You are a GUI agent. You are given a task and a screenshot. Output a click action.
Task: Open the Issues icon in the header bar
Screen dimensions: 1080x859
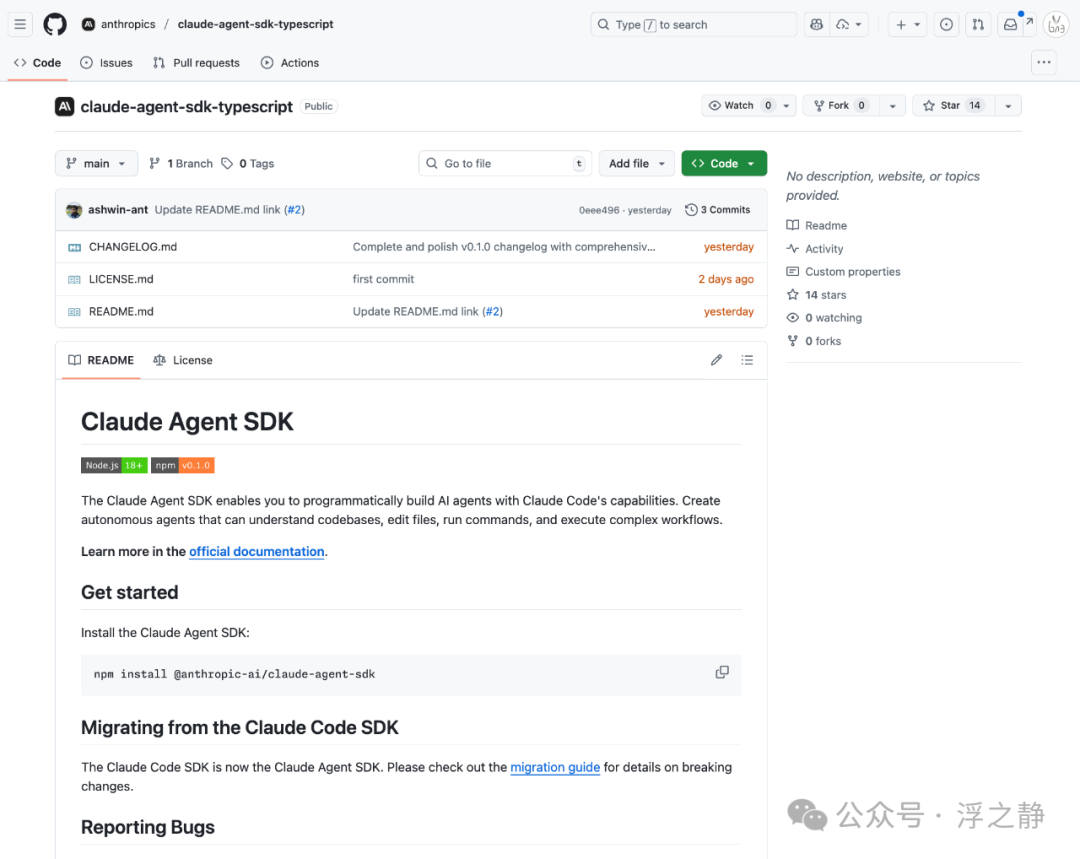tap(946, 25)
